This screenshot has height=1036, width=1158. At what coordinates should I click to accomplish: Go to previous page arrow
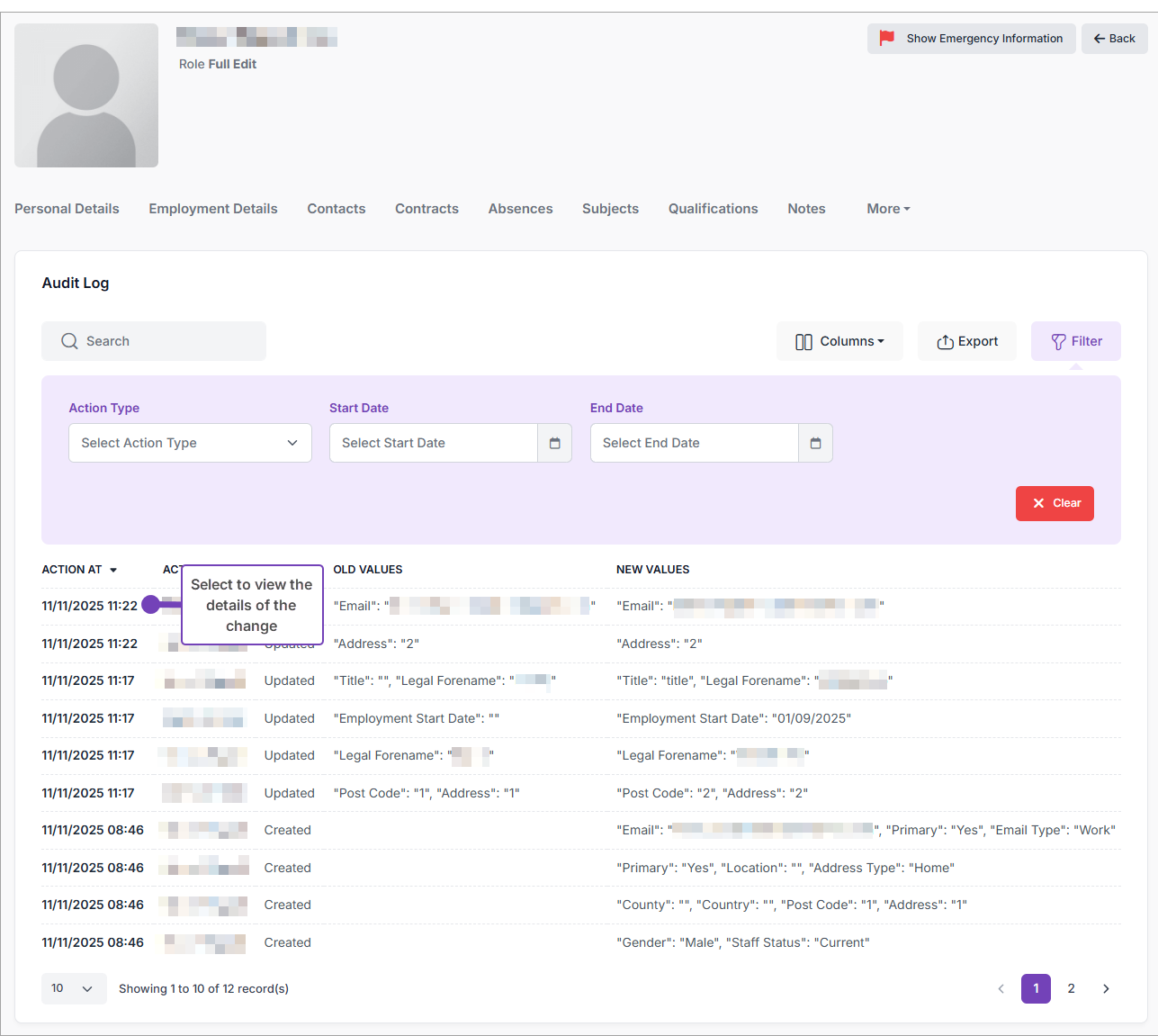pyautogui.click(x=1001, y=988)
